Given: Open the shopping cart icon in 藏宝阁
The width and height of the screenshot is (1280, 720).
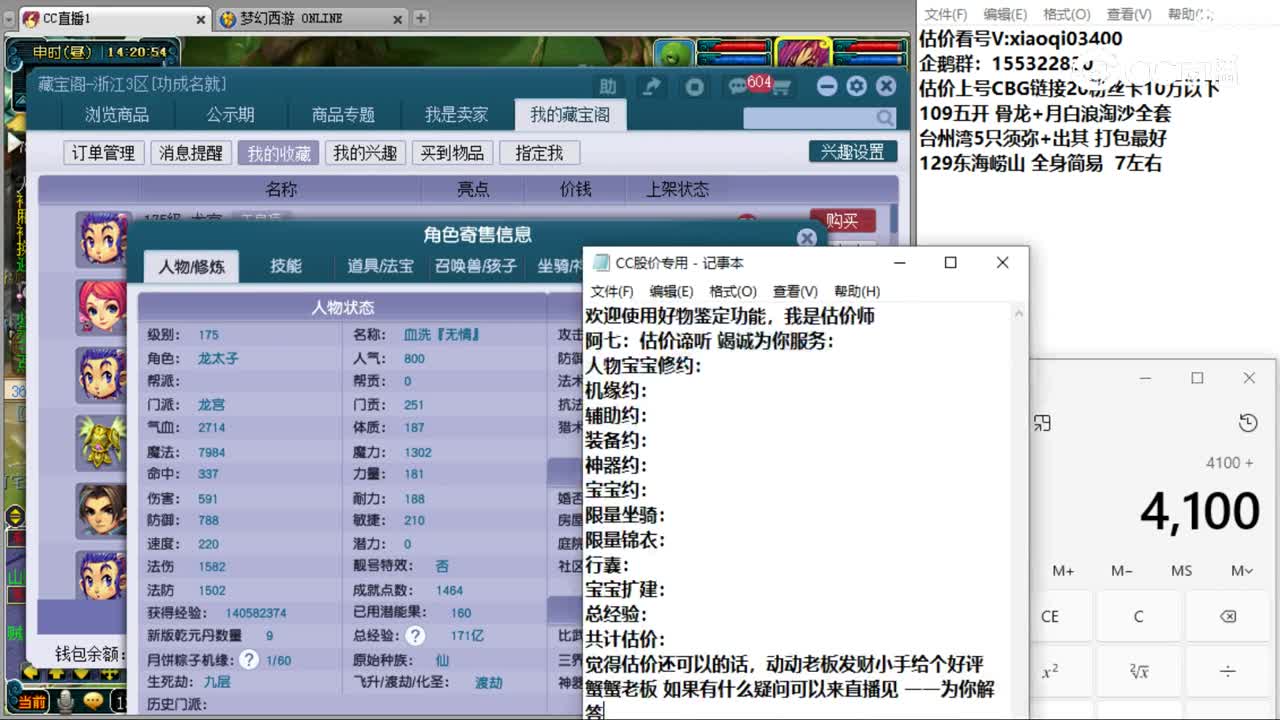Looking at the screenshot, I should pyautogui.click(x=782, y=88).
